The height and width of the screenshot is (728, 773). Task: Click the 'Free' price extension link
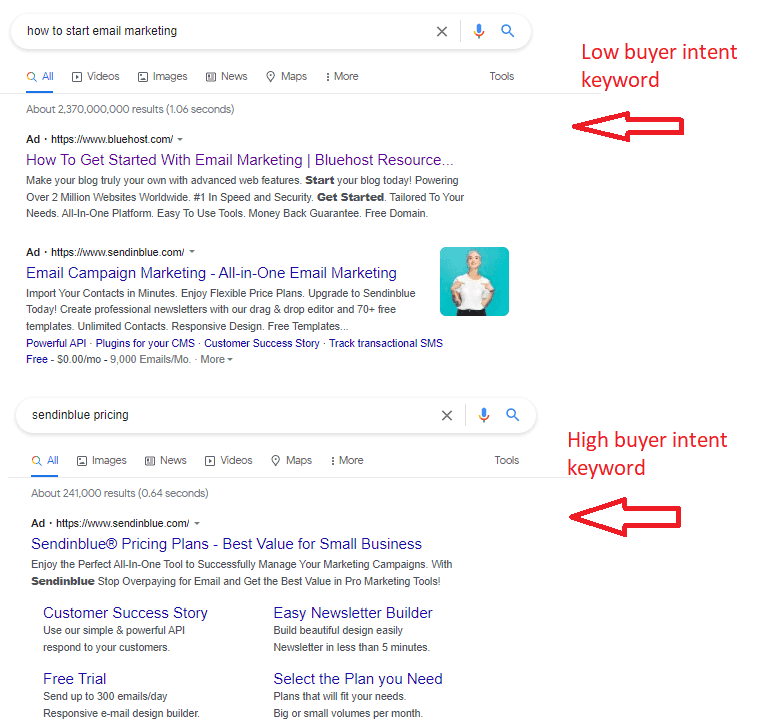click(x=37, y=359)
